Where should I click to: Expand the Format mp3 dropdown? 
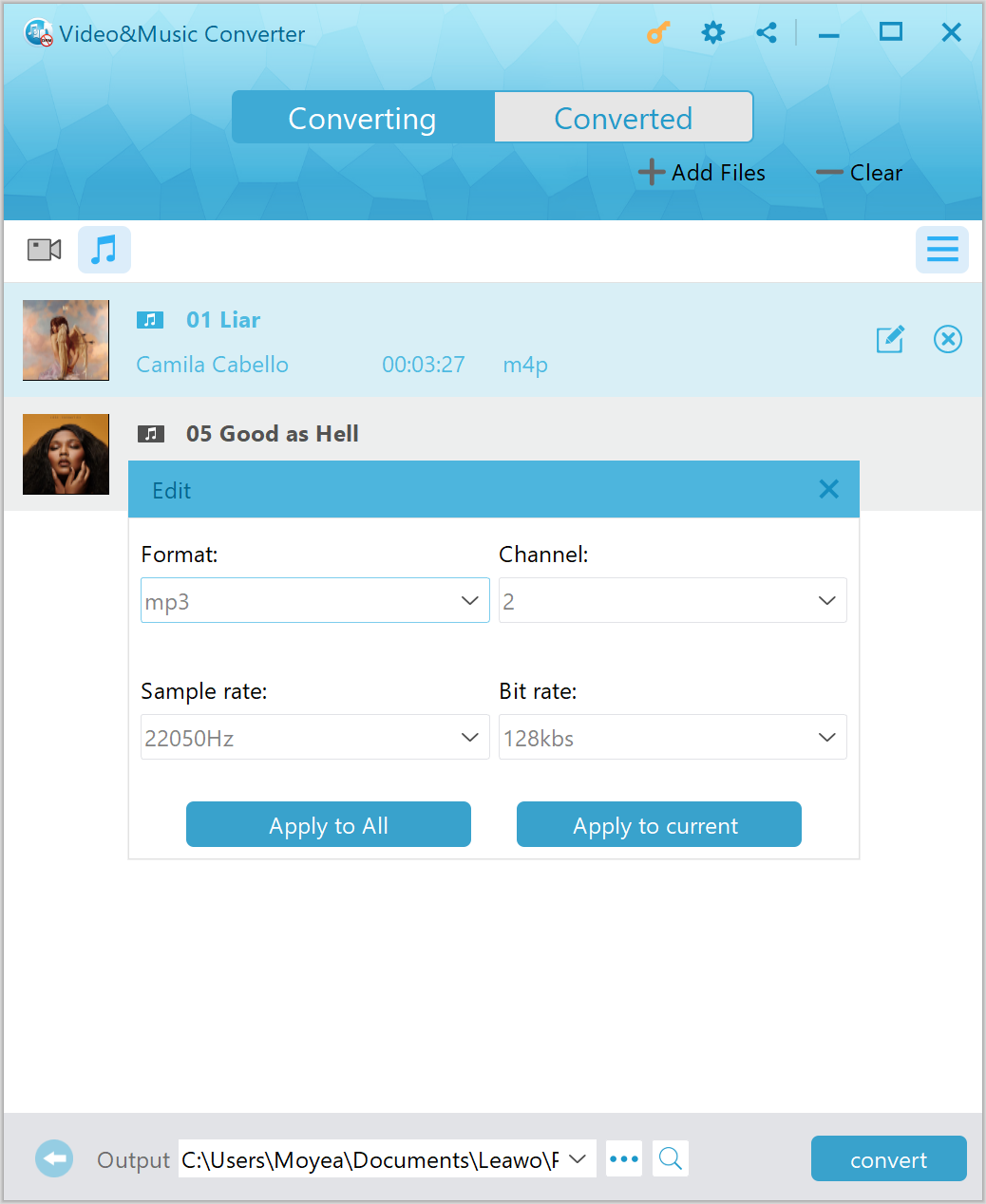(x=315, y=600)
